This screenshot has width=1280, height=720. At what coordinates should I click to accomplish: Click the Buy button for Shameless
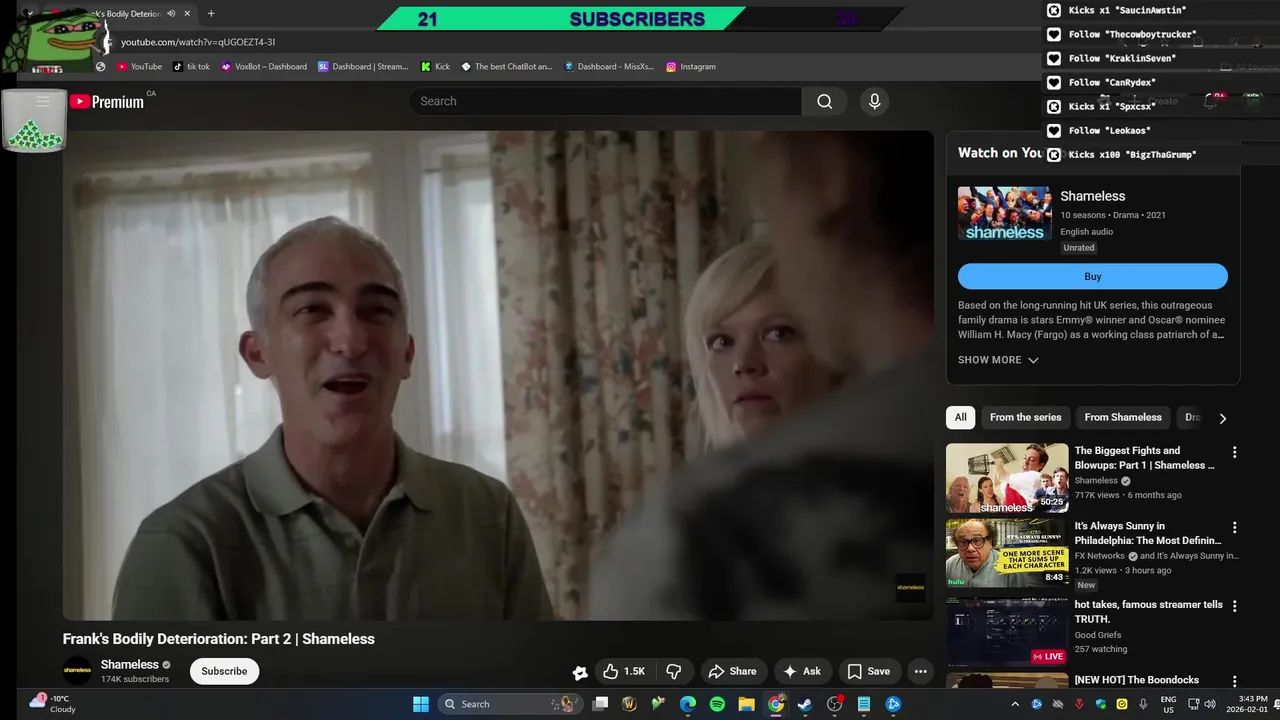click(x=1092, y=276)
